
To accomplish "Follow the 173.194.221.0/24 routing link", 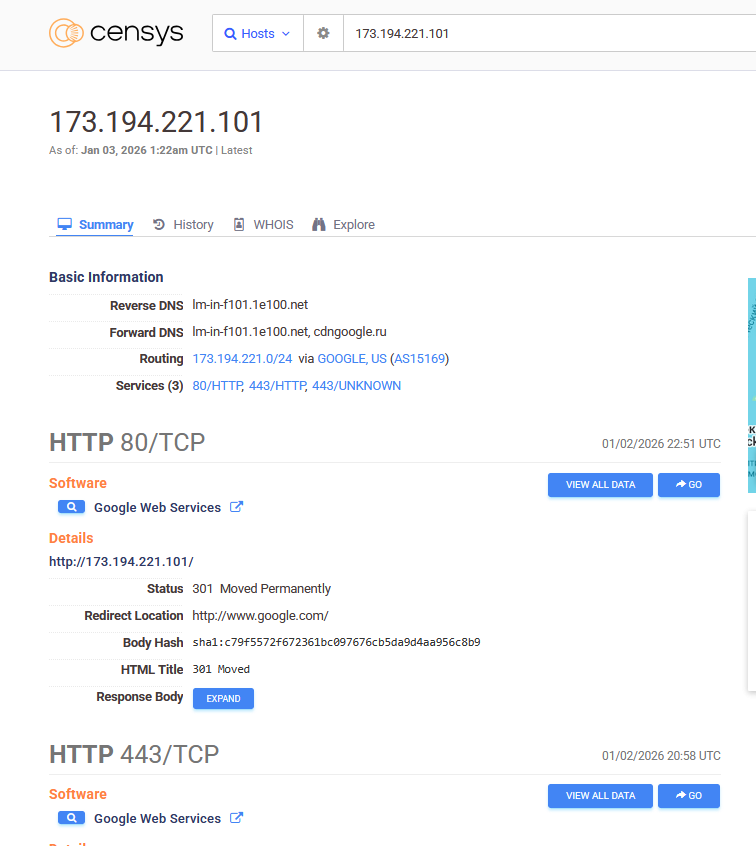I will (242, 359).
